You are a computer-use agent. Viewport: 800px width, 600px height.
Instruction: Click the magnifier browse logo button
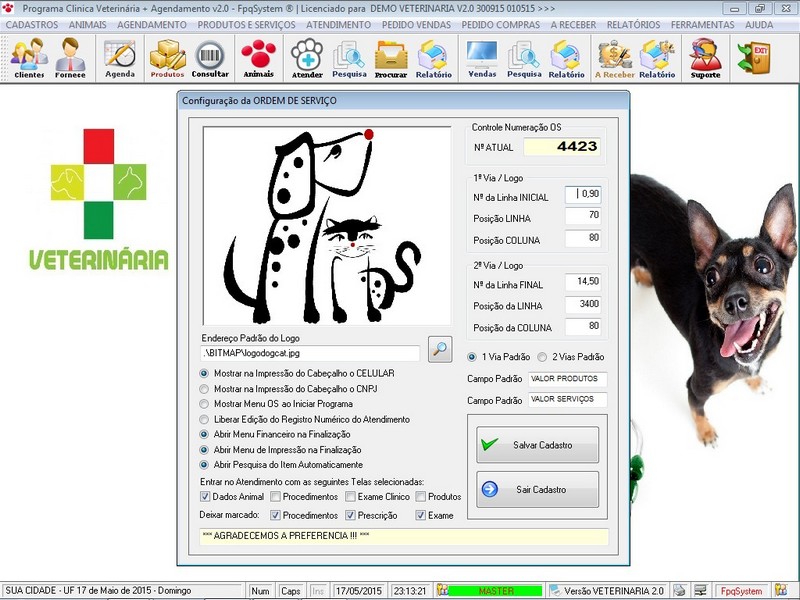click(x=440, y=349)
